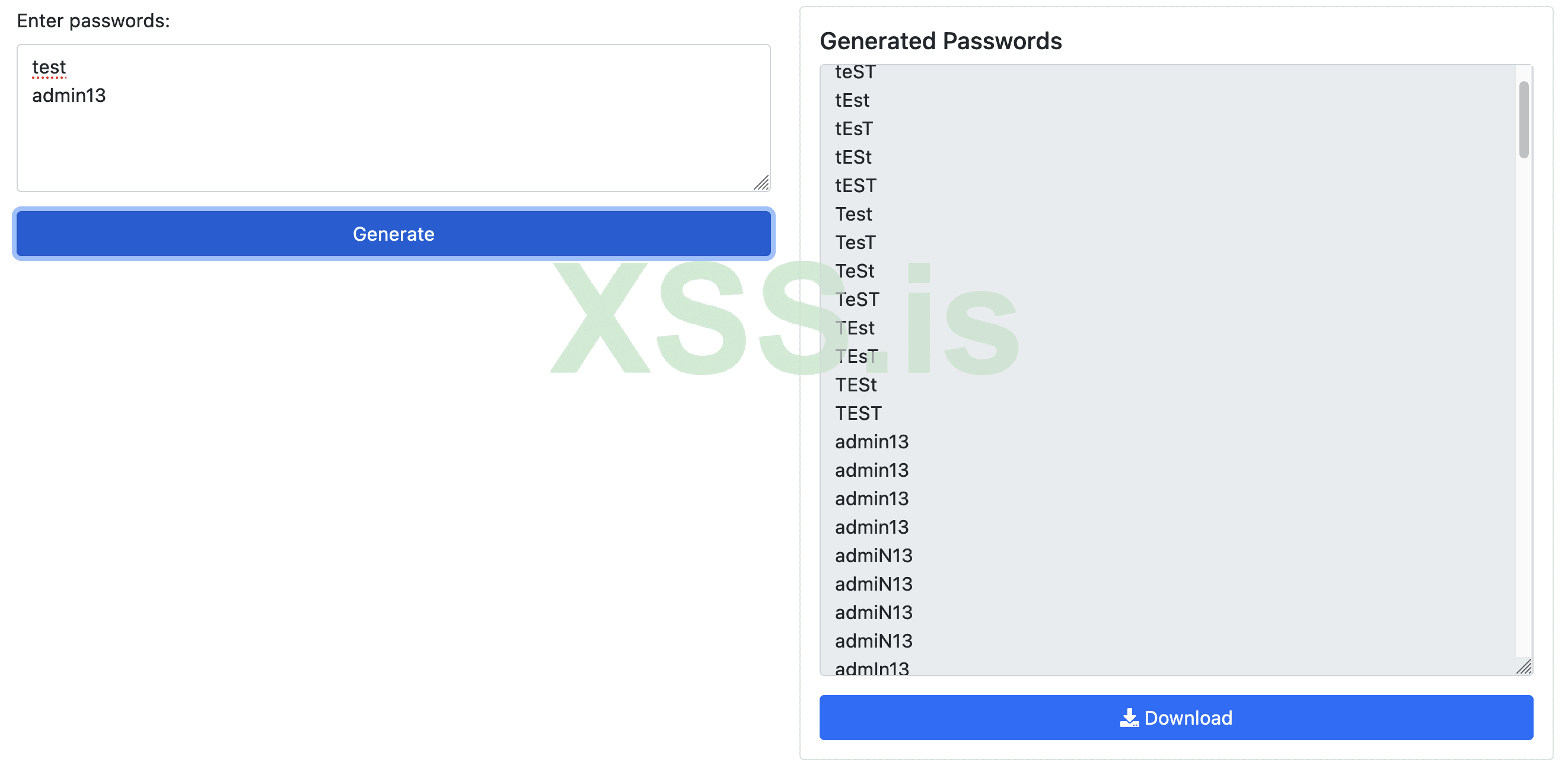The image size is (1568, 765).
Task: Click the "TESt" generated password line
Action: (x=855, y=385)
